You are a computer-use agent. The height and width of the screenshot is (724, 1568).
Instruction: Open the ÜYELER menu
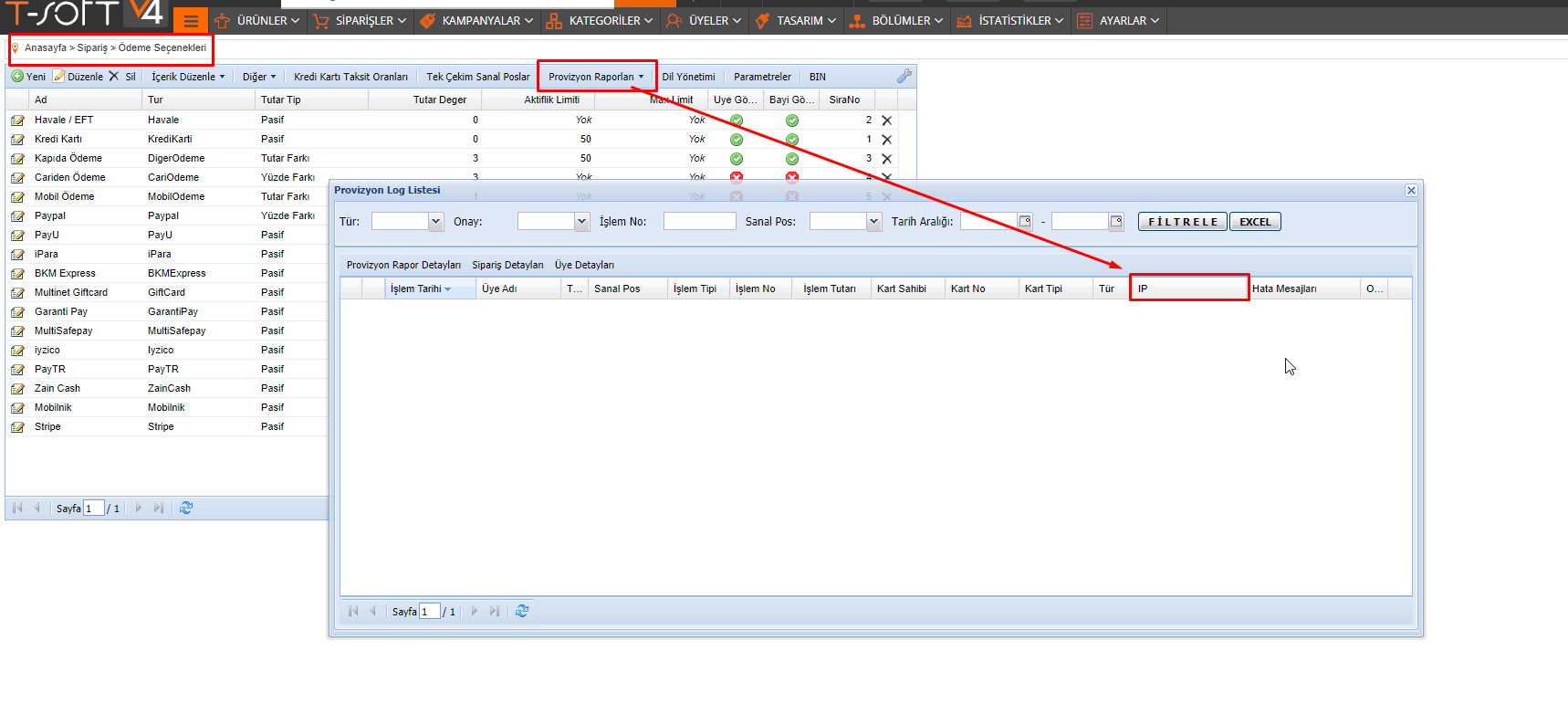(x=704, y=20)
